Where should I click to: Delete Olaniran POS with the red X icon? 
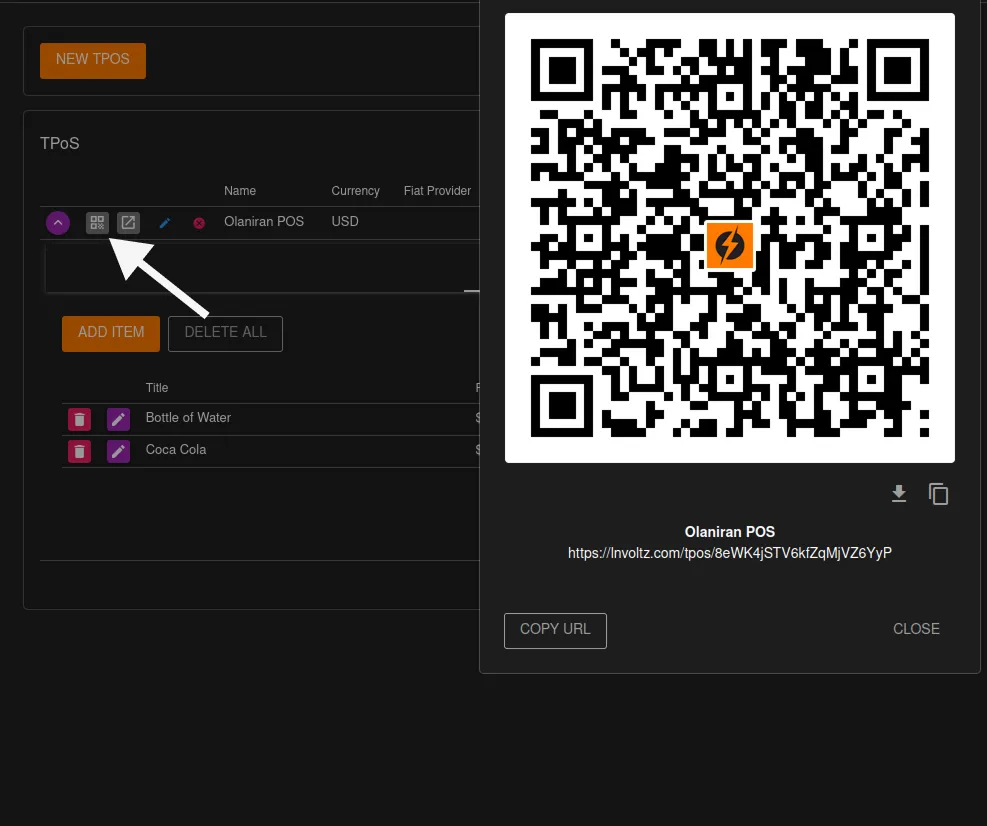pos(199,222)
